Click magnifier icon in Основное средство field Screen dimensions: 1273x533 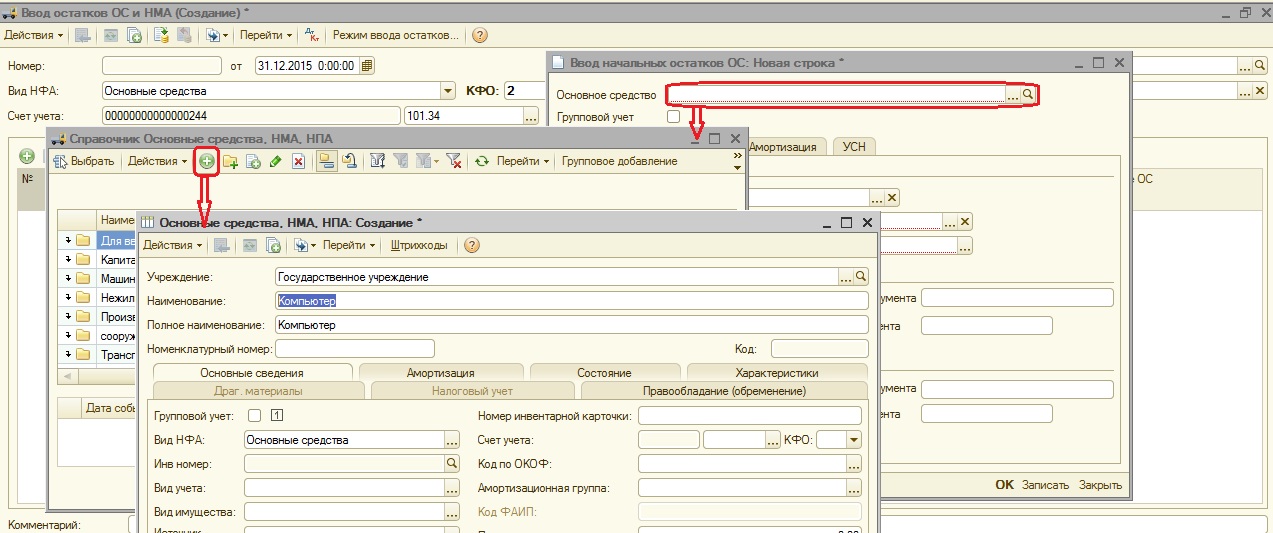[1027, 95]
